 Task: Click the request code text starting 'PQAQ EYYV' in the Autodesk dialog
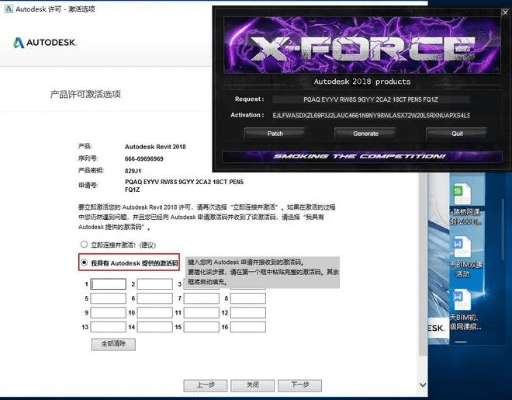coord(184,186)
